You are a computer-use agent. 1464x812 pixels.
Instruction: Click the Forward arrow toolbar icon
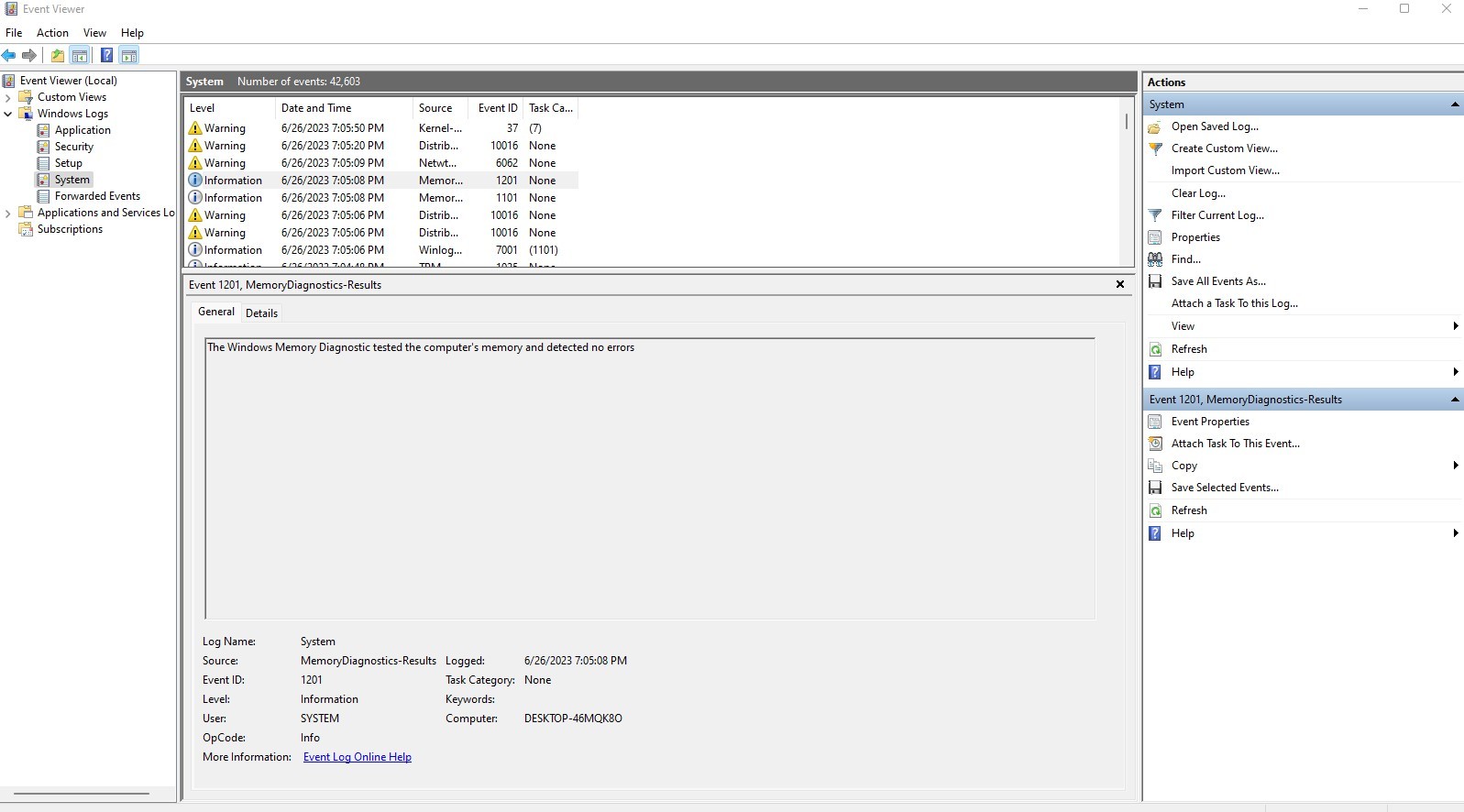(x=29, y=55)
